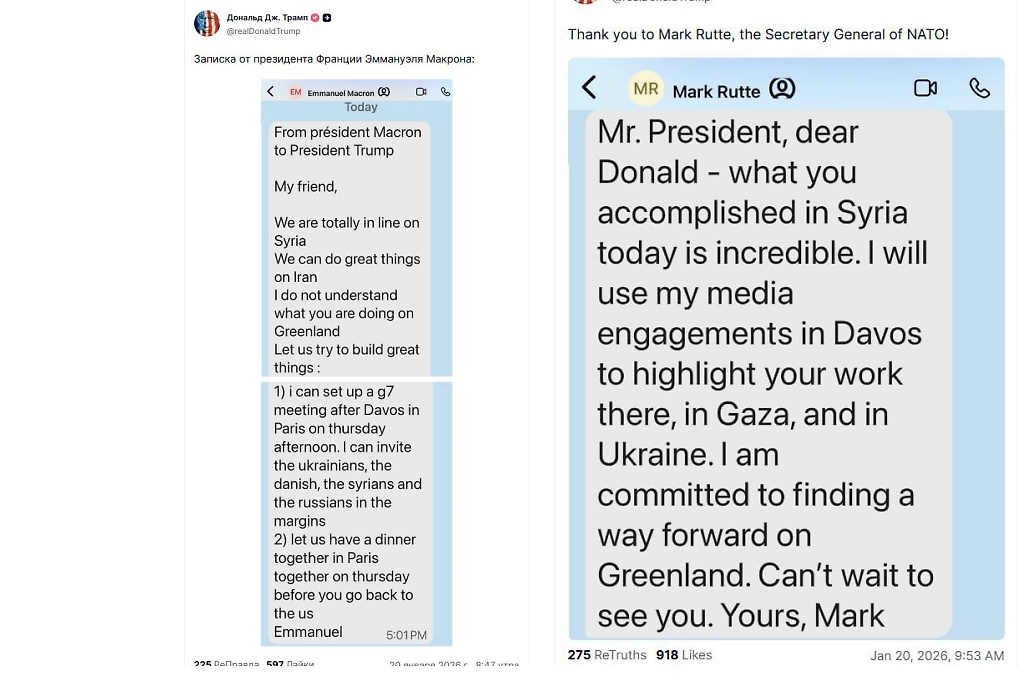Screen dimensions: 1018x674
Task: Open contact icon beside Emmanuel Macron name
Action: (384, 92)
